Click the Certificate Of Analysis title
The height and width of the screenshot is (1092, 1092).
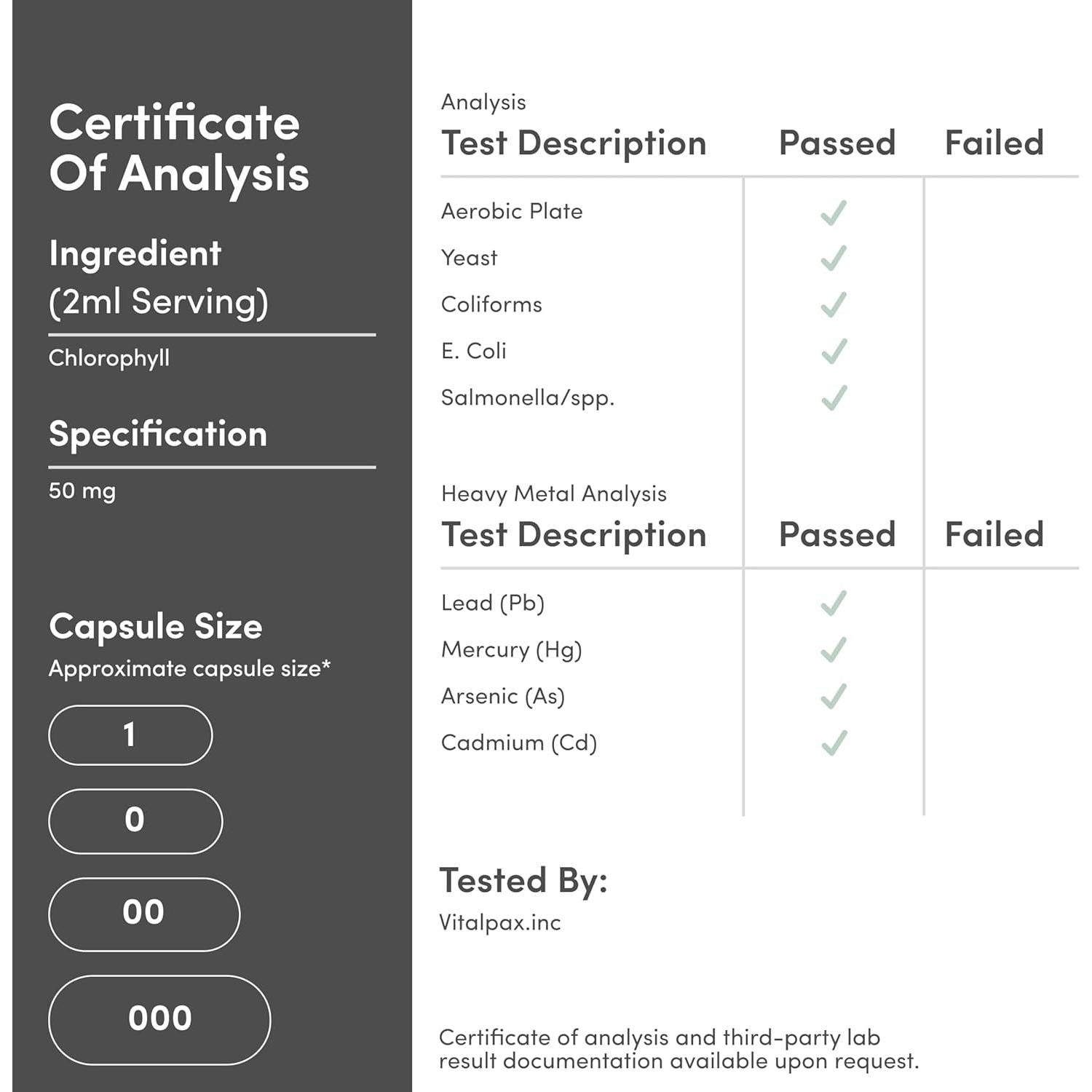pyautogui.click(x=179, y=149)
